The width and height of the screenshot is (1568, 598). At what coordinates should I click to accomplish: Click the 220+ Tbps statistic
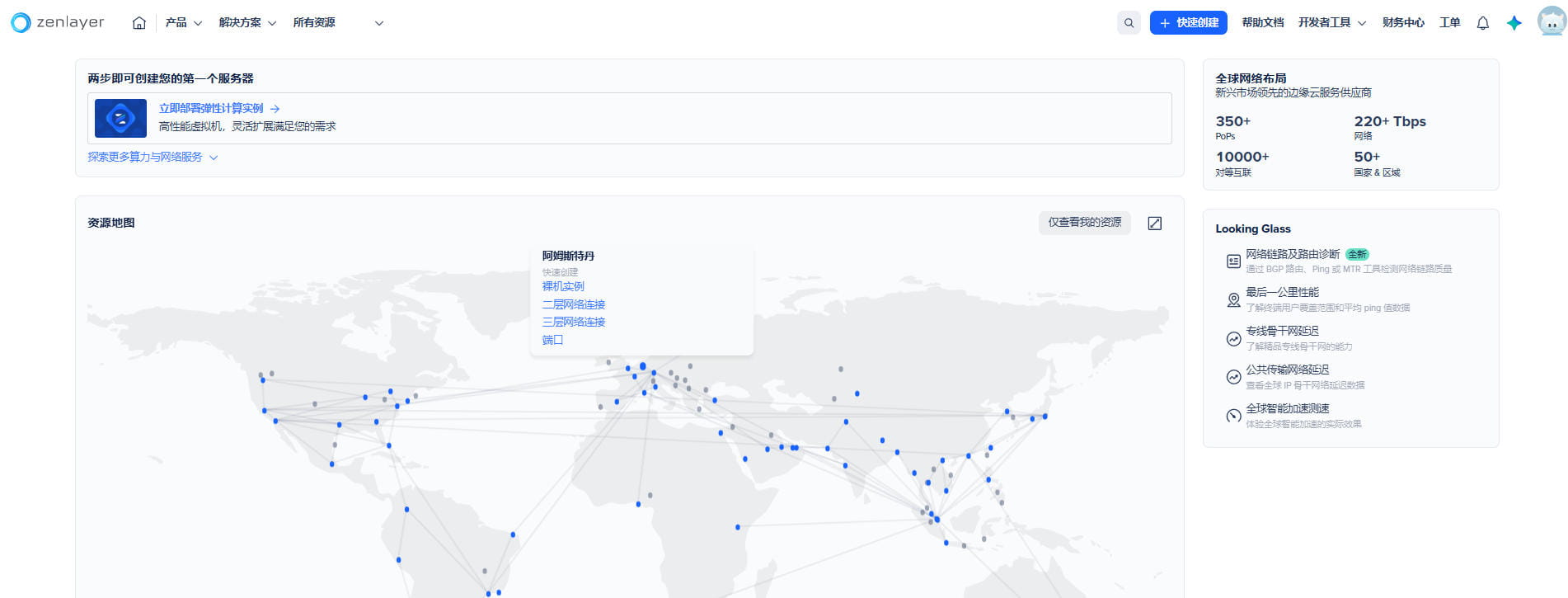(1390, 127)
